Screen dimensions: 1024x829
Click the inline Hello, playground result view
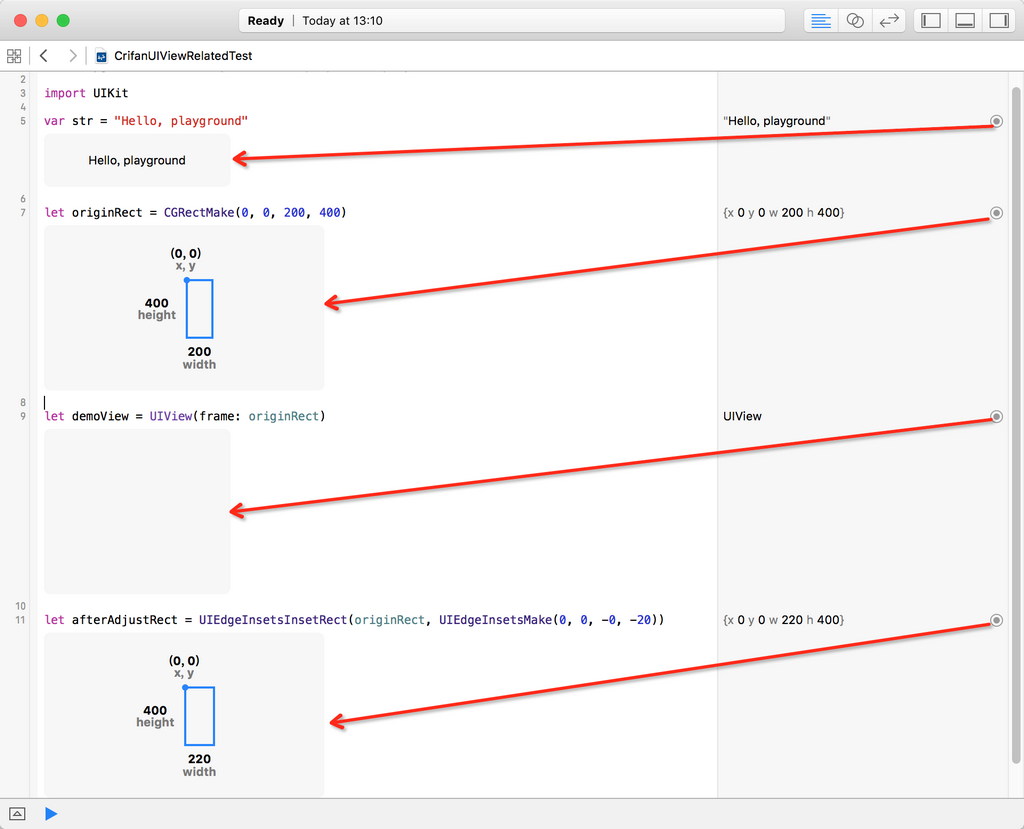pyautogui.click(x=137, y=160)
